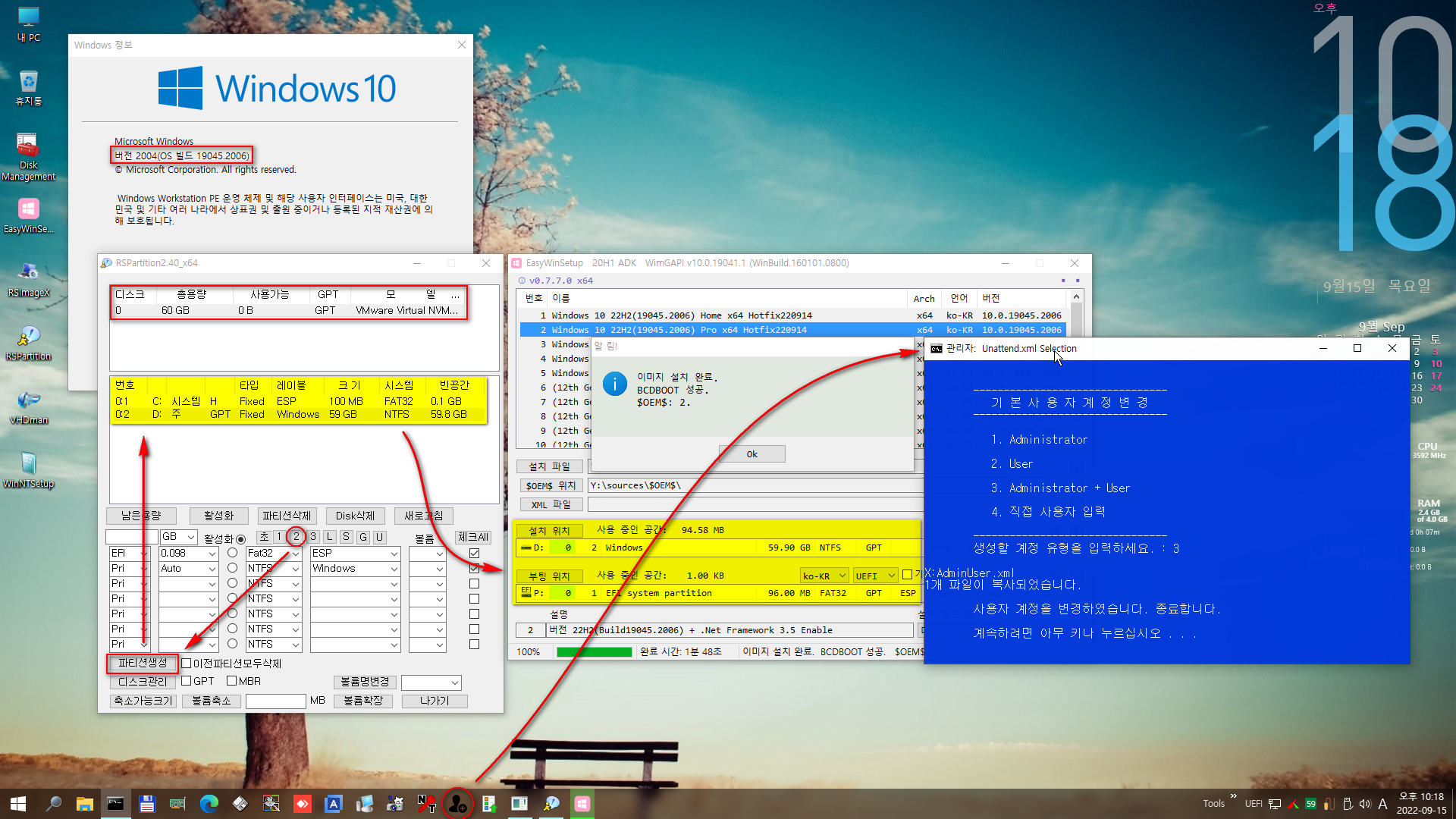Click the green installation progress bar
This screenshot has height=819, width=1456.
[x=594, y=652]
